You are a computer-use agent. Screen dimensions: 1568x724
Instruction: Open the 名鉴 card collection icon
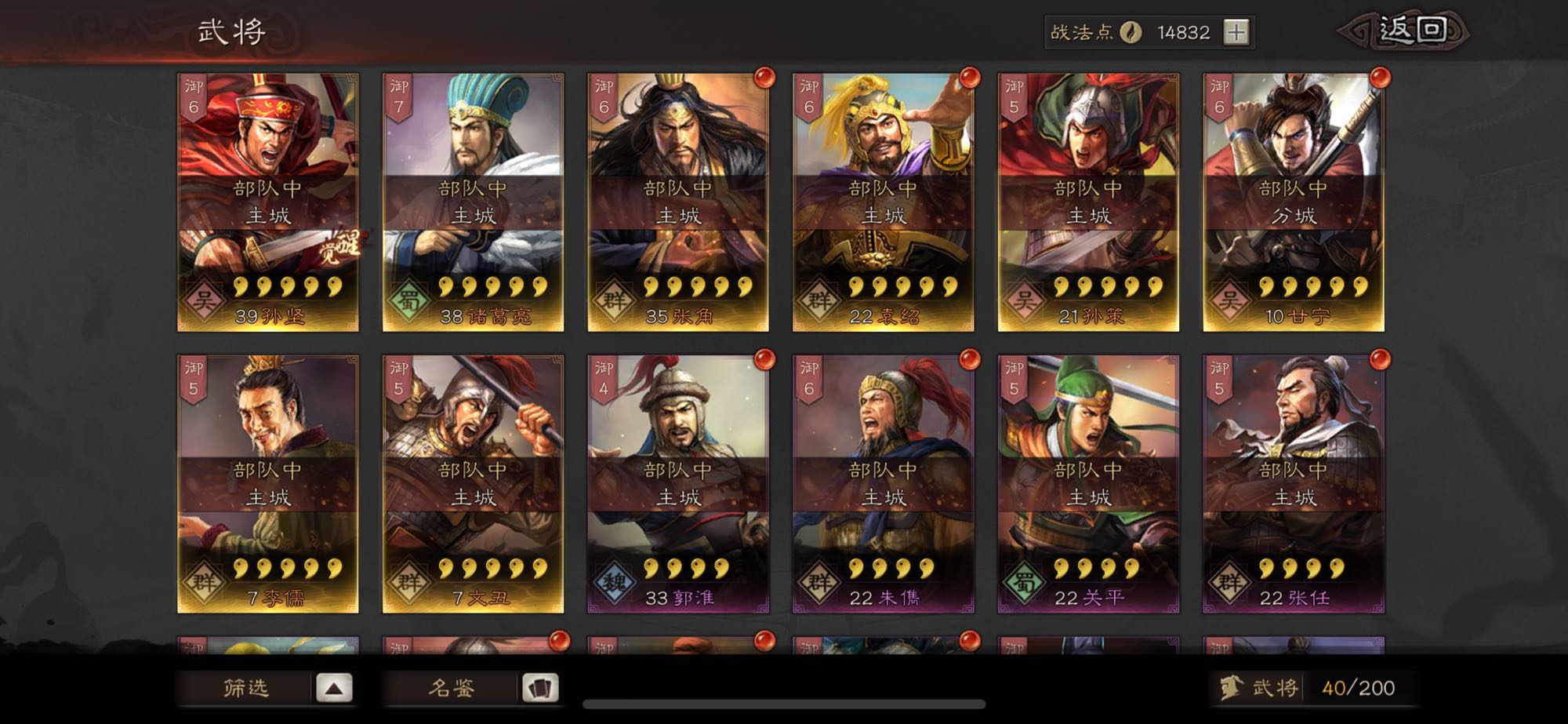540,688
